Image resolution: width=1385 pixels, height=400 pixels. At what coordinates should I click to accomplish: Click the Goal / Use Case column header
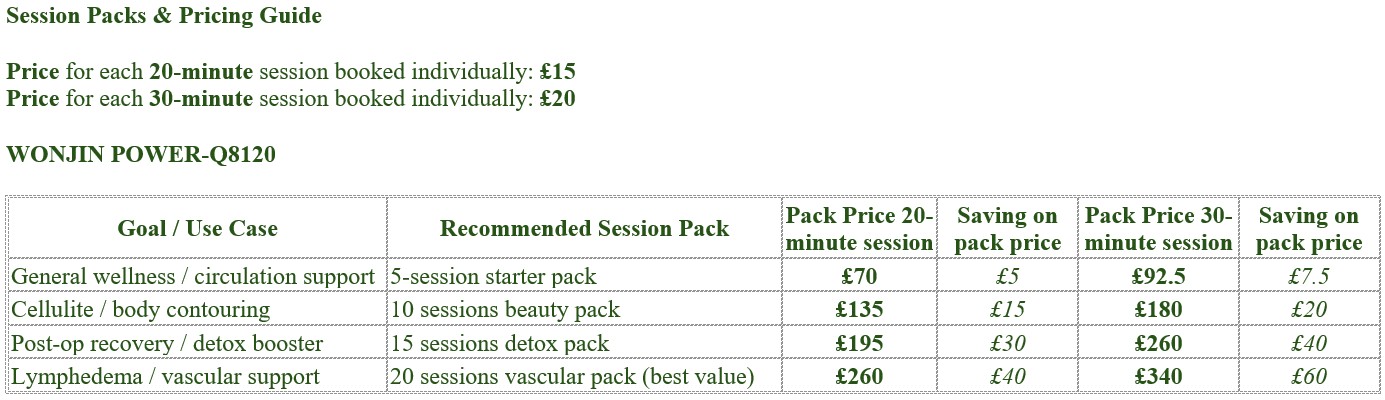[198, 229]
